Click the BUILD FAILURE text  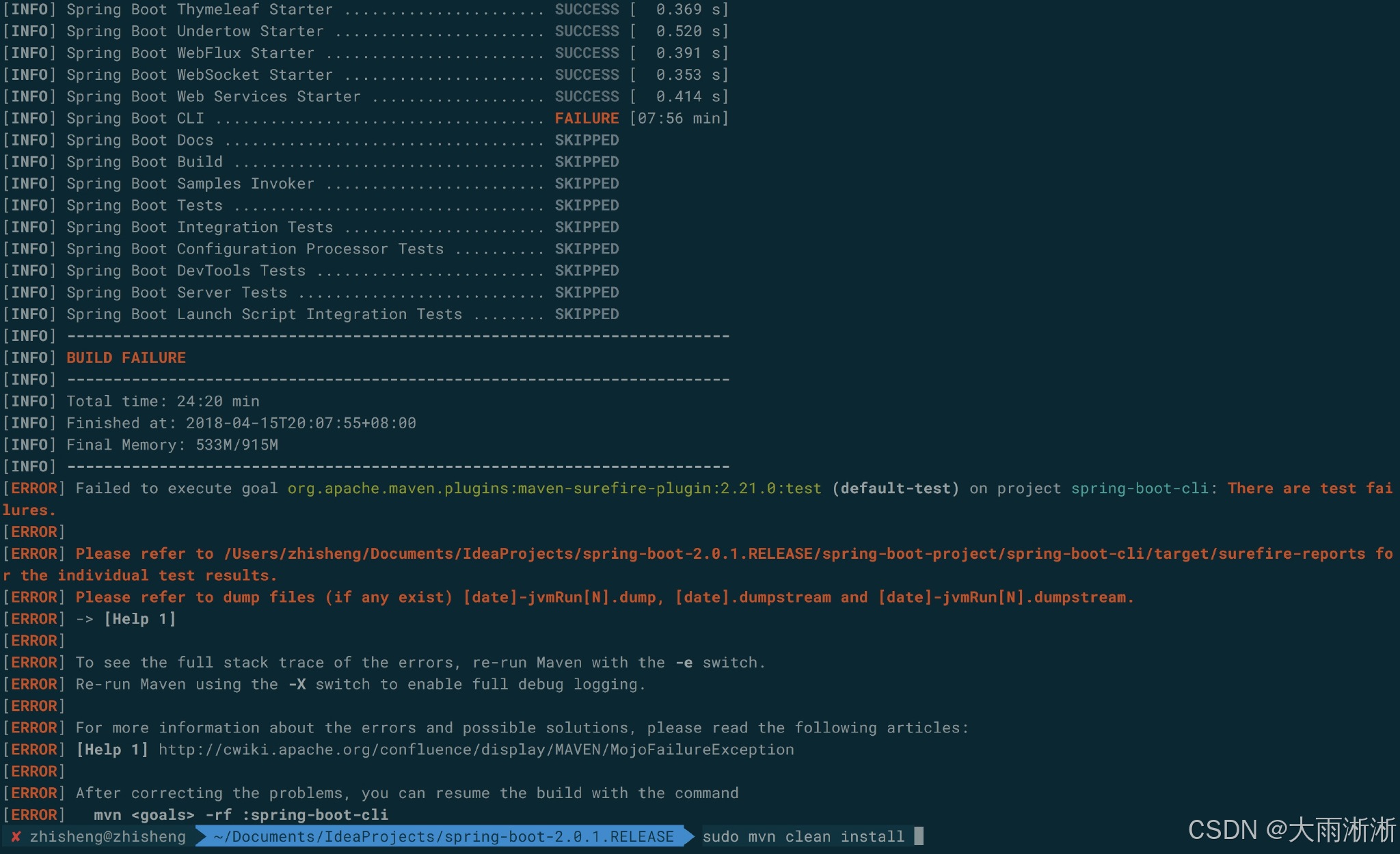click(x=126, y=357)
